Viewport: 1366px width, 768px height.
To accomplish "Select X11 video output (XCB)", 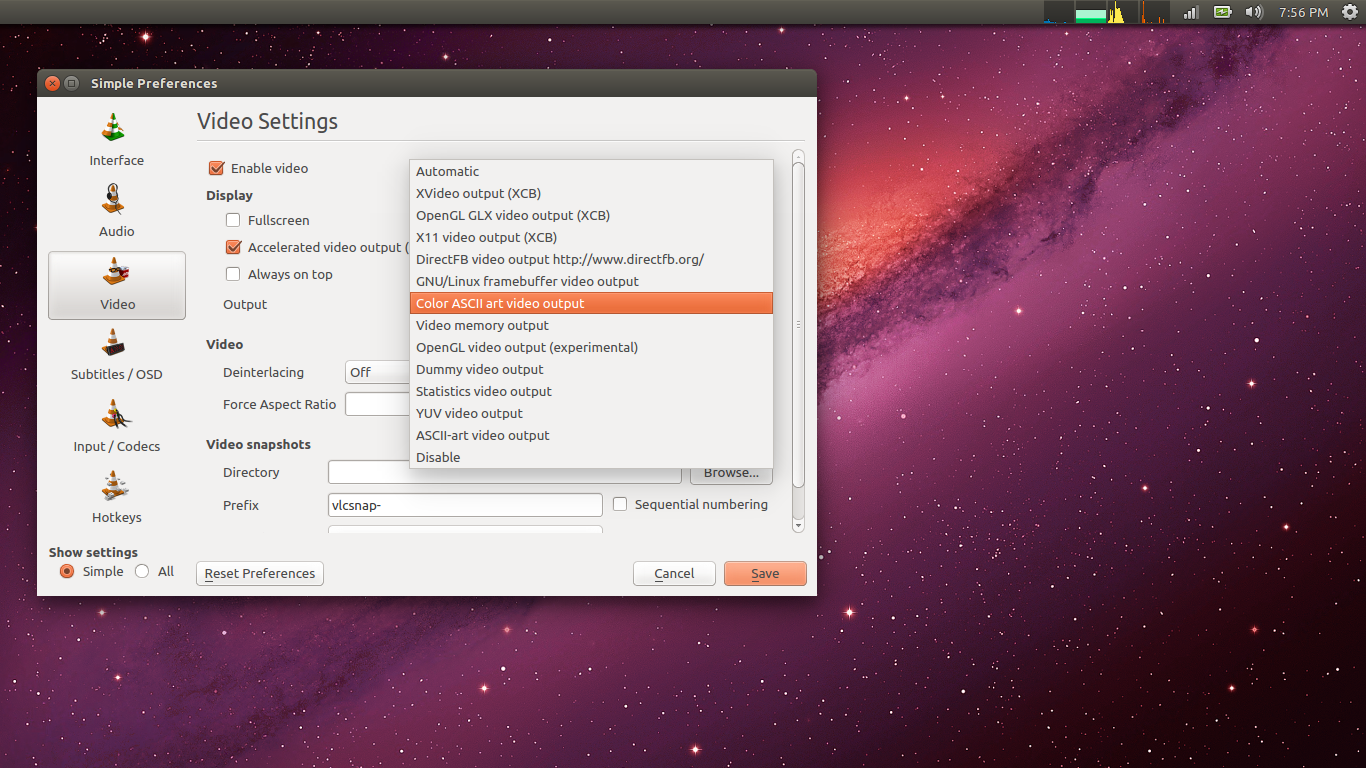I will click(x=592, y=237).
